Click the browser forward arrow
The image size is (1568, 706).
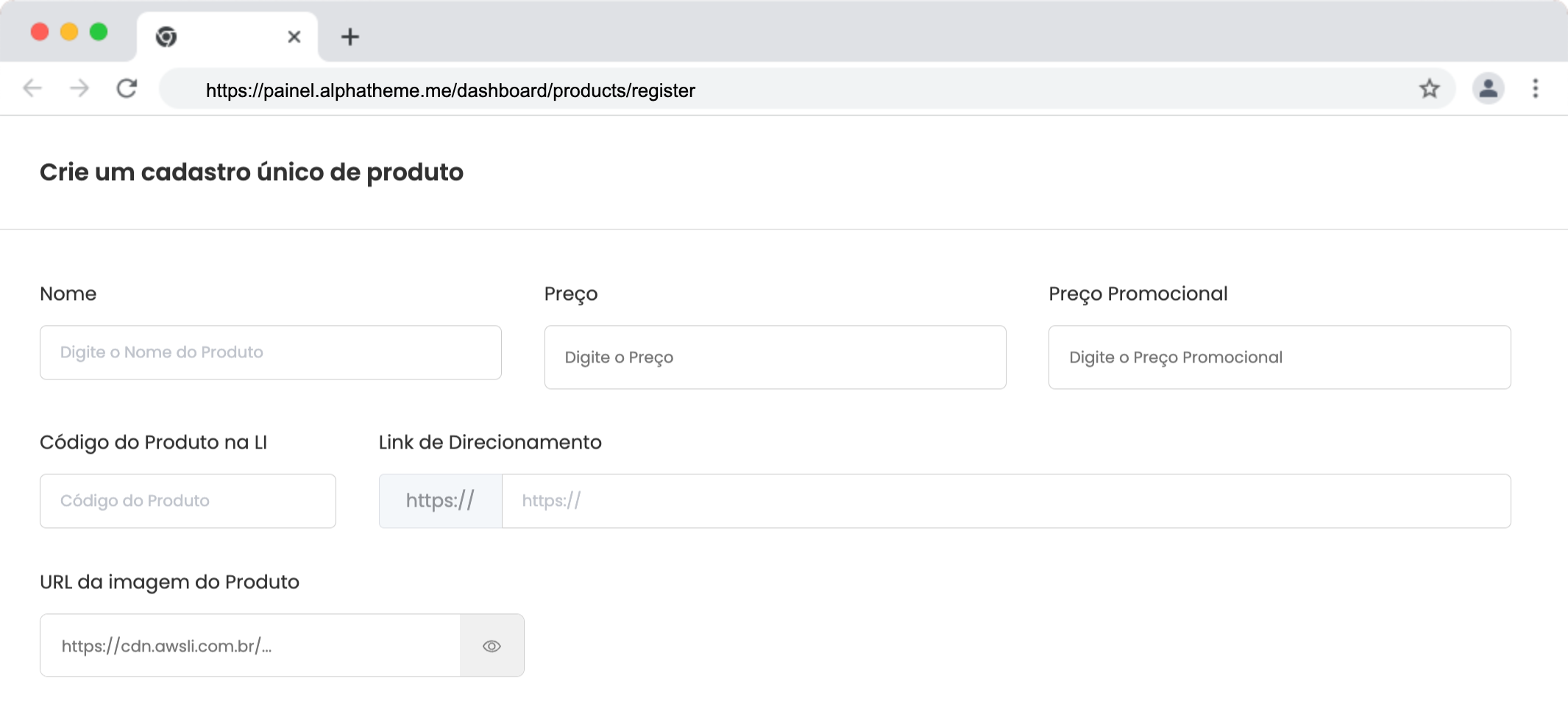coord(79,89)
